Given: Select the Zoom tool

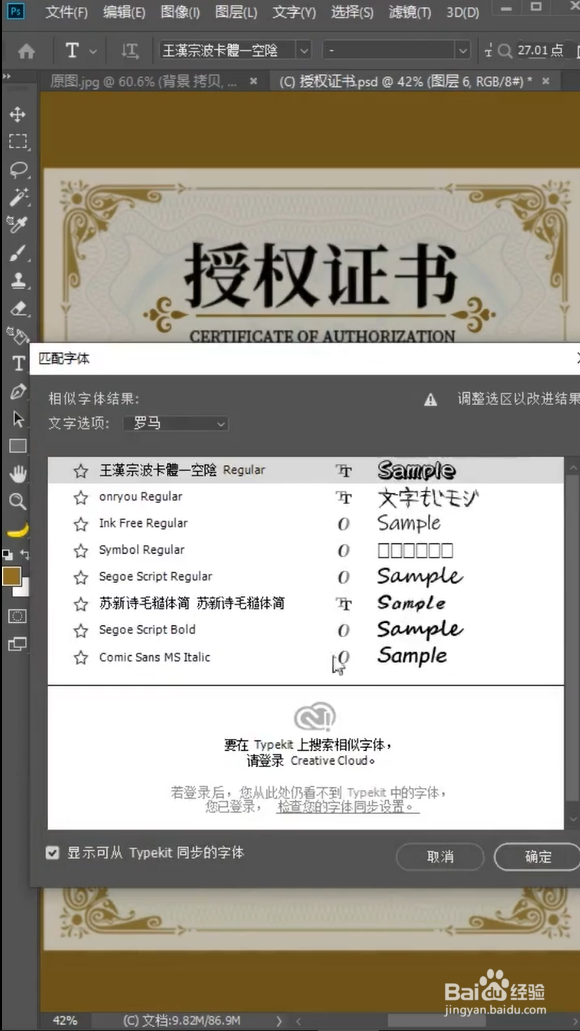Looking at the screenshot, I should [18, 502].
